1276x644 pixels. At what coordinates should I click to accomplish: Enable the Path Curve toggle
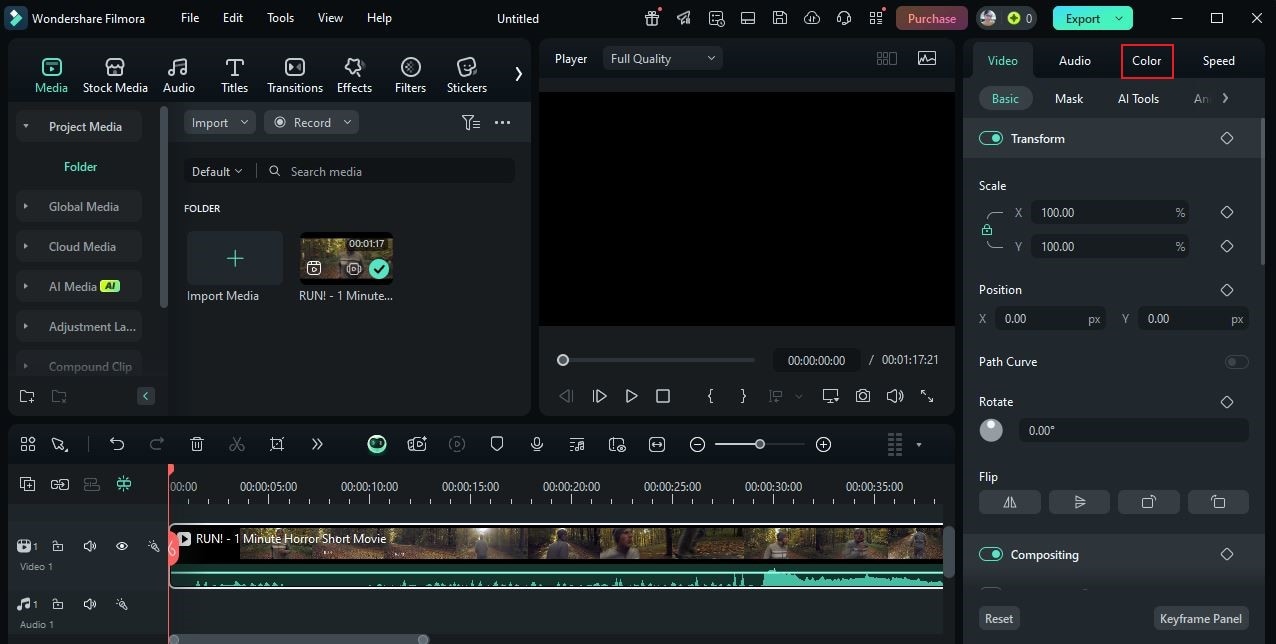[1237, 362]
